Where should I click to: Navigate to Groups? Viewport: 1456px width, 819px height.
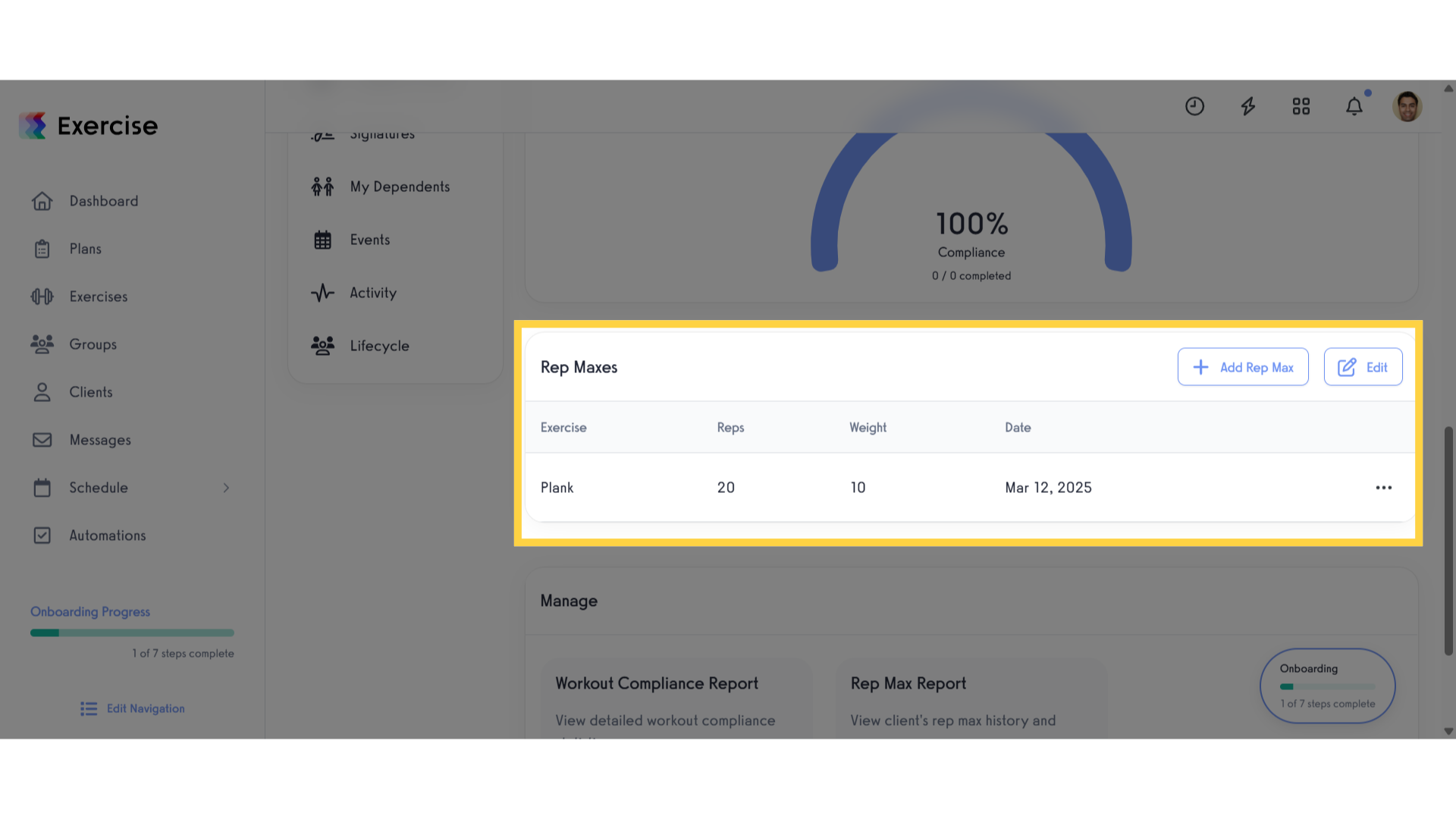tap(93, 344)
